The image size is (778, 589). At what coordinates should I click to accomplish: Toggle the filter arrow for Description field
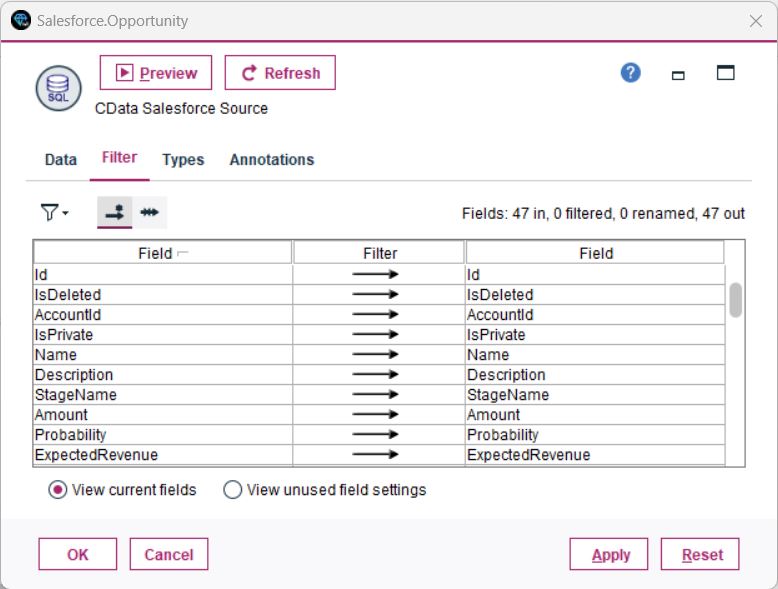tap(378, 375)
